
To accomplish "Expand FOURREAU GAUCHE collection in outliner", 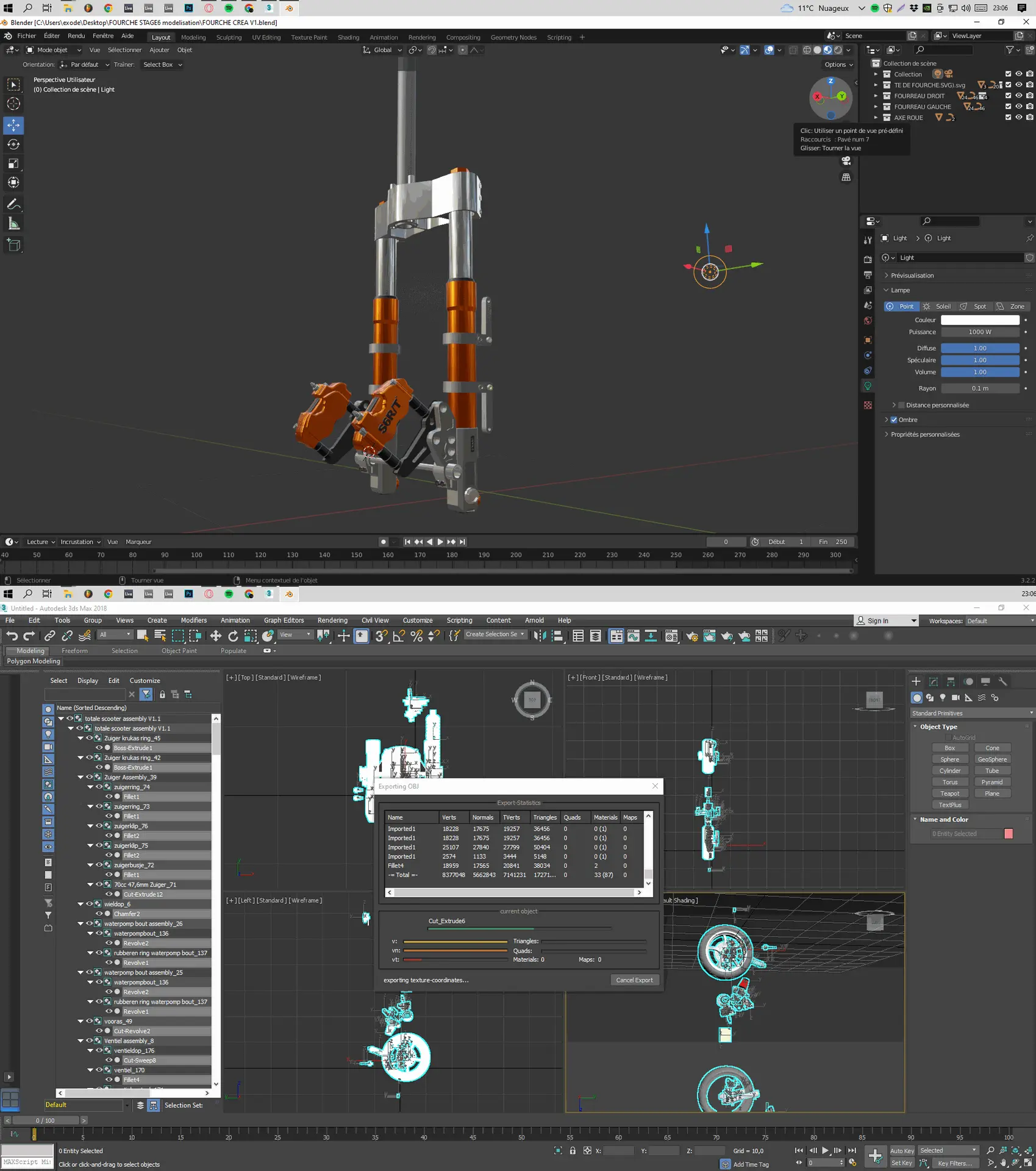I will tap(876, 107).
